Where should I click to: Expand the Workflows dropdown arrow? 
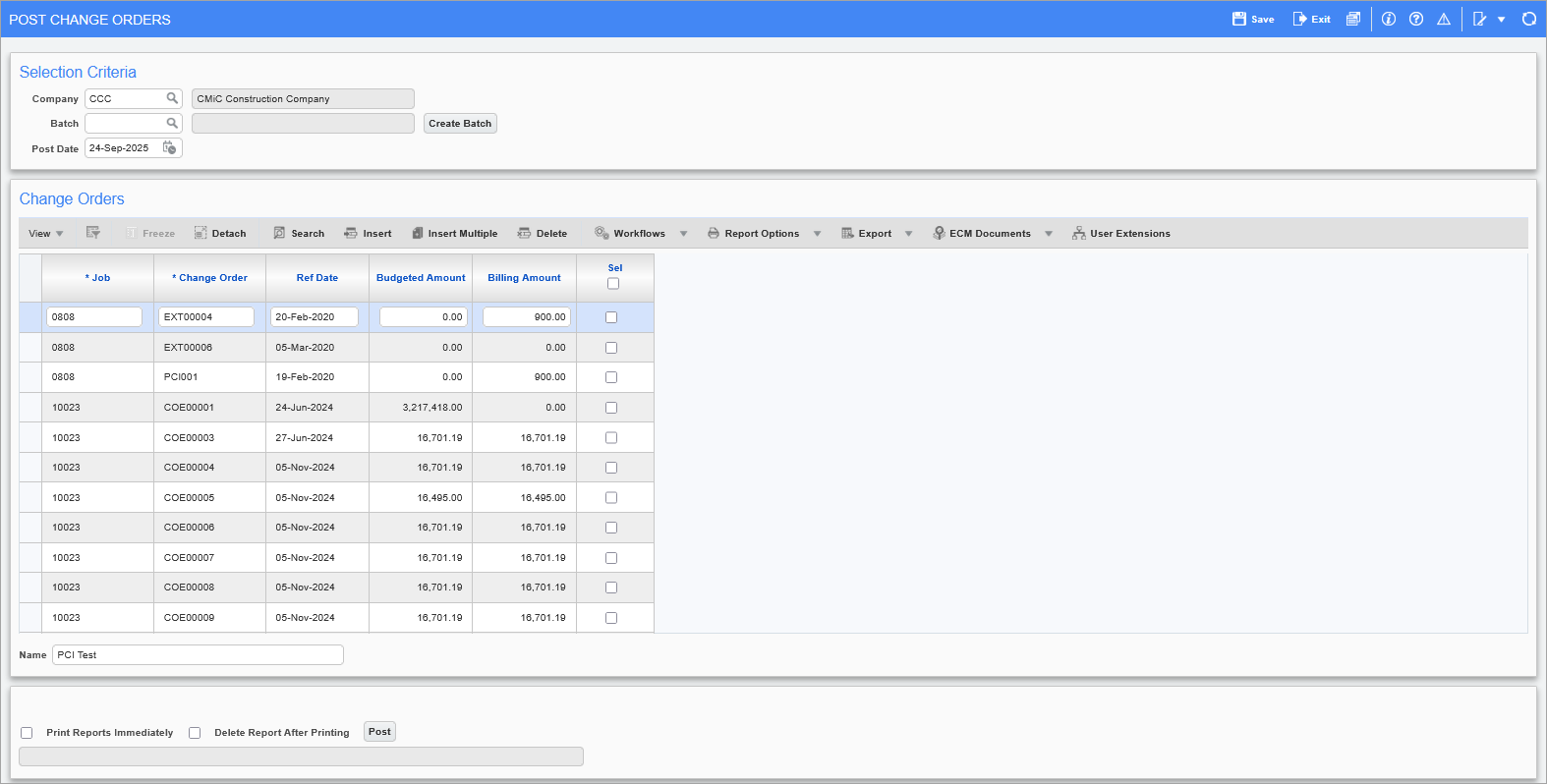click(x=683, y=234)
